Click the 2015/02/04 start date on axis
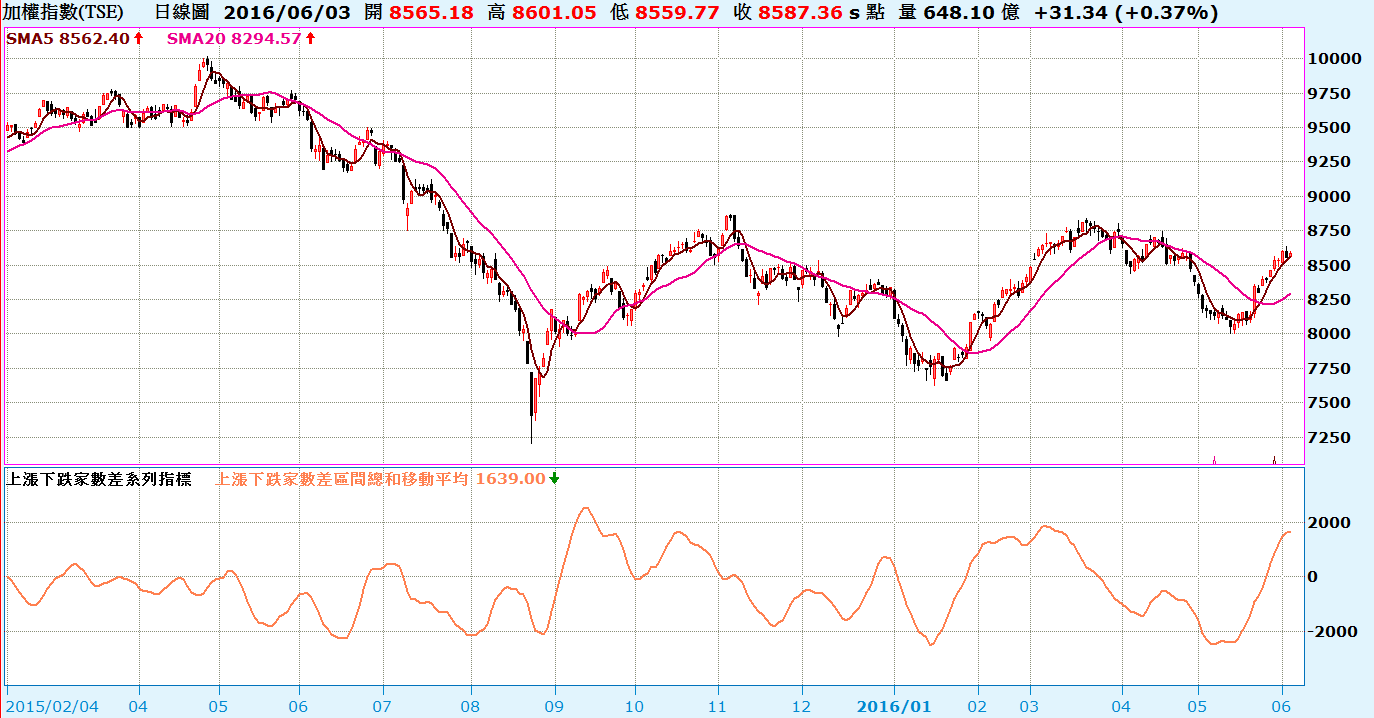 click(x=51, y=706)
